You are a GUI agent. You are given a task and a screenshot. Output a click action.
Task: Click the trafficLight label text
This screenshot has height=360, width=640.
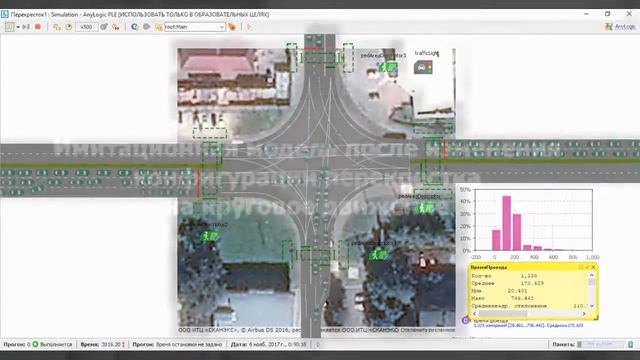click(x=427, y=53)
